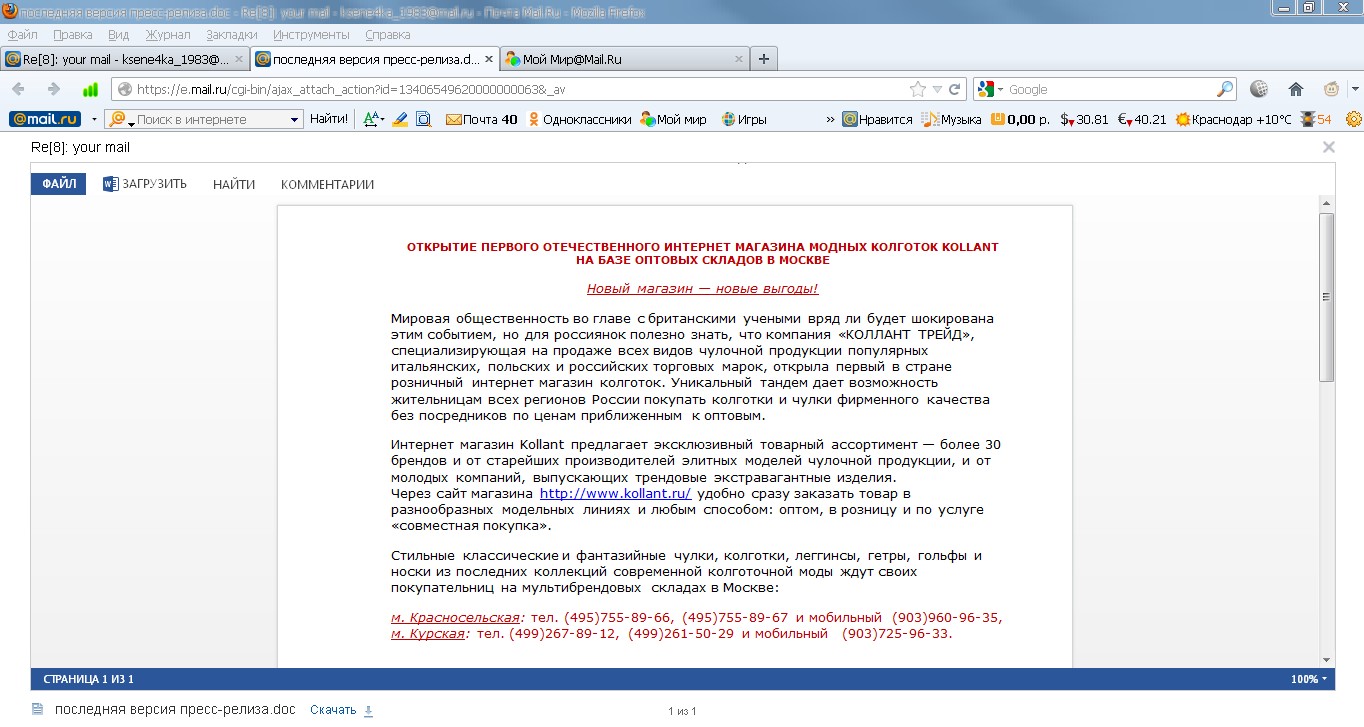Viewport: 1364px width, 727px height.
Task: Open Одноклассники from the toolbar
Action: pyautogui.click(x=579, y=119)
